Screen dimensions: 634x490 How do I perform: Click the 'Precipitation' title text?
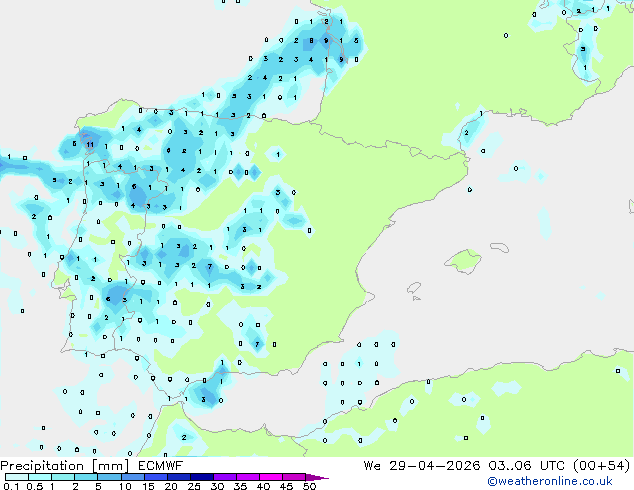click(x=42, y=466)
